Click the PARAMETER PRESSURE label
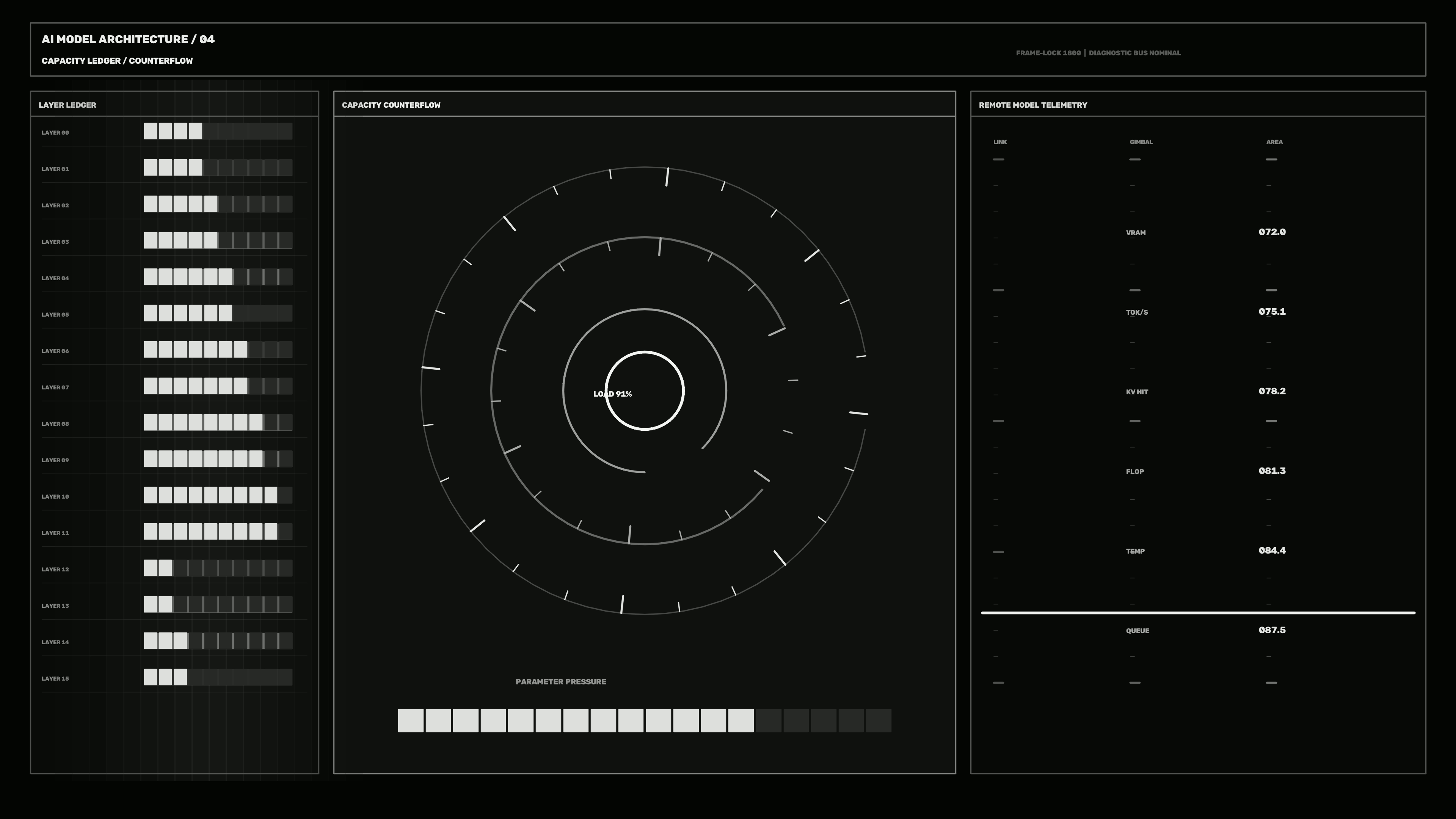The width and height of the screenshot is (1456, 819). point(561,682)
